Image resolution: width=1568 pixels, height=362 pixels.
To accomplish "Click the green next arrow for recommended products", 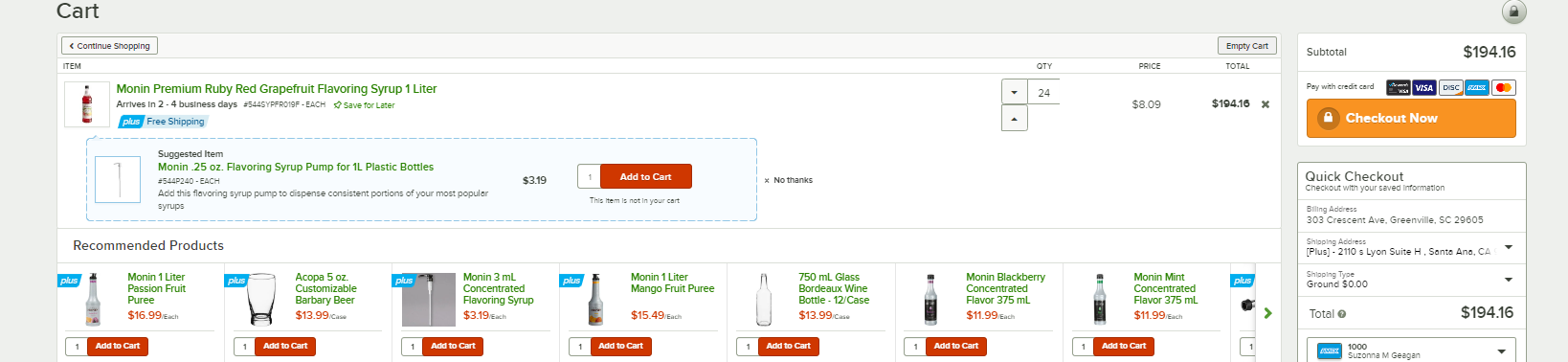I will click(1267, 313).
